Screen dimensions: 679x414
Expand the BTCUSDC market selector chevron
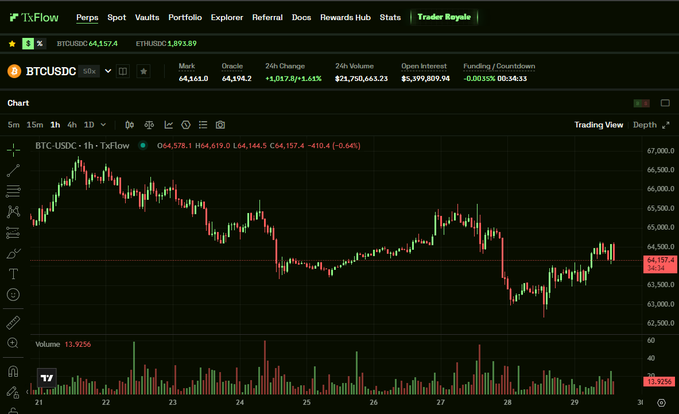[x=108, y=71]
